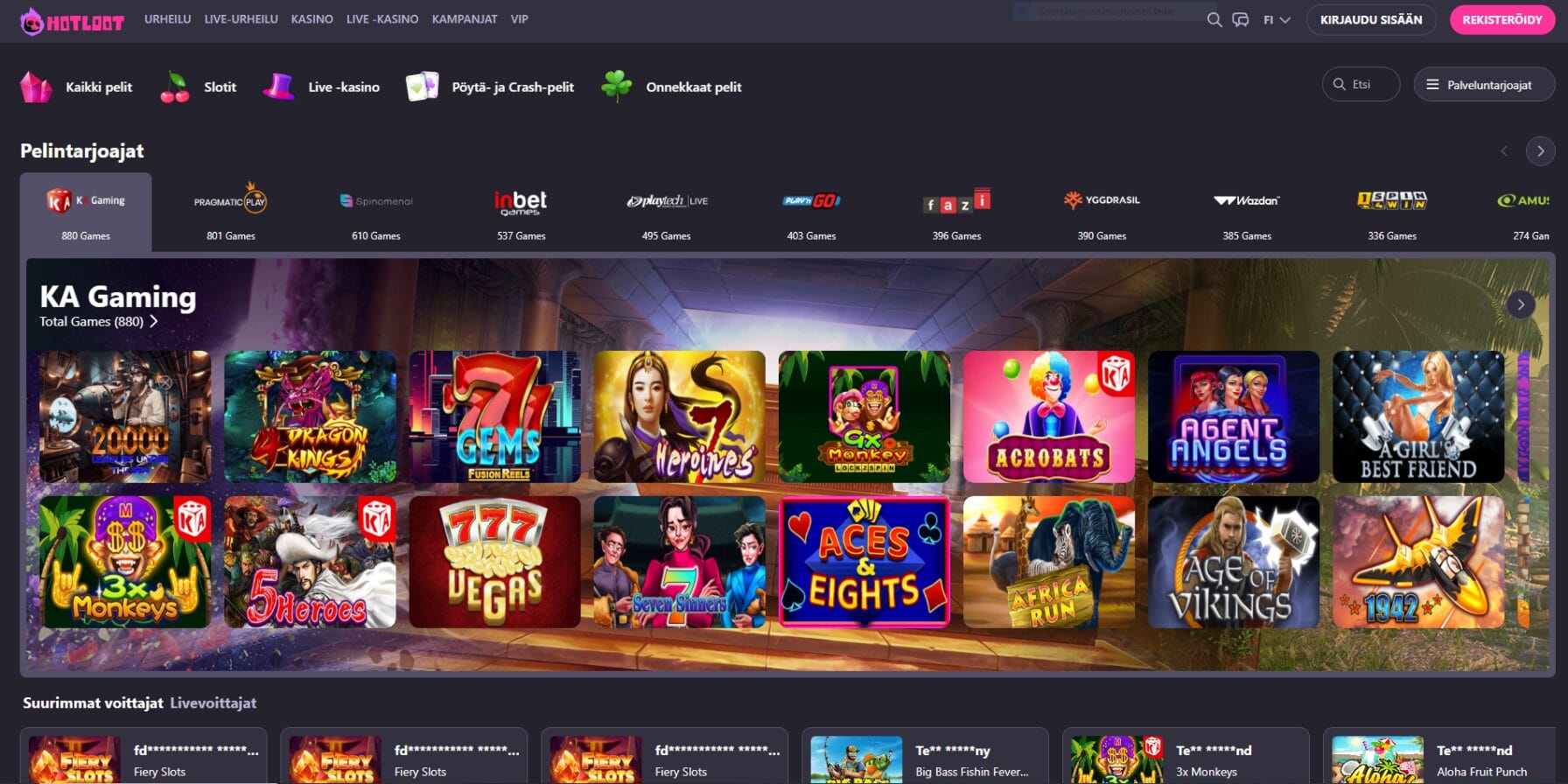Open the 20000 Leagues Under the Sea game
This screenshot has height=784, width=1568.
[x=125, y=416]
